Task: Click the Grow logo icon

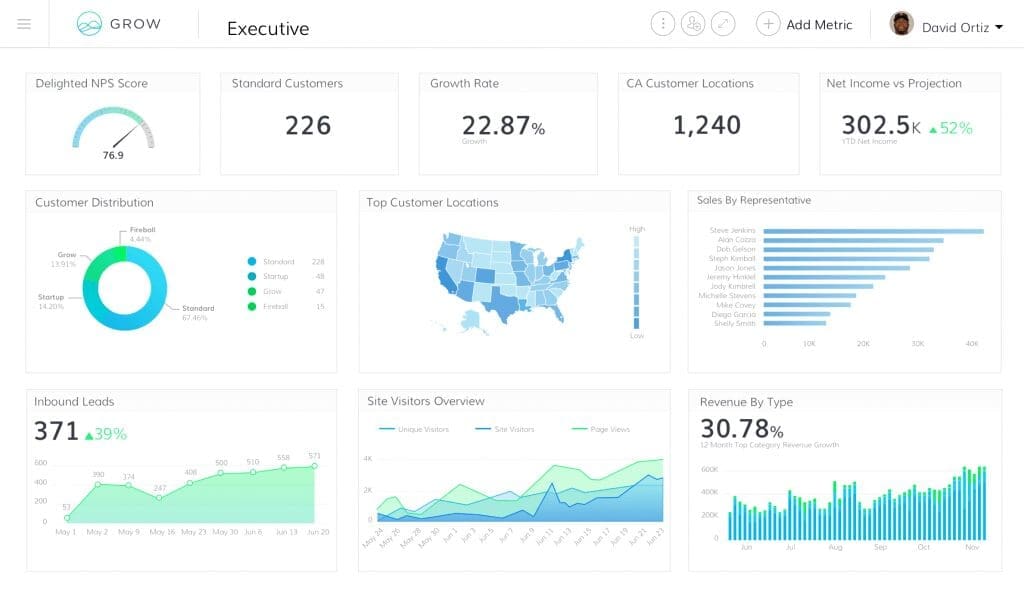Action: [x=90, y=24]
